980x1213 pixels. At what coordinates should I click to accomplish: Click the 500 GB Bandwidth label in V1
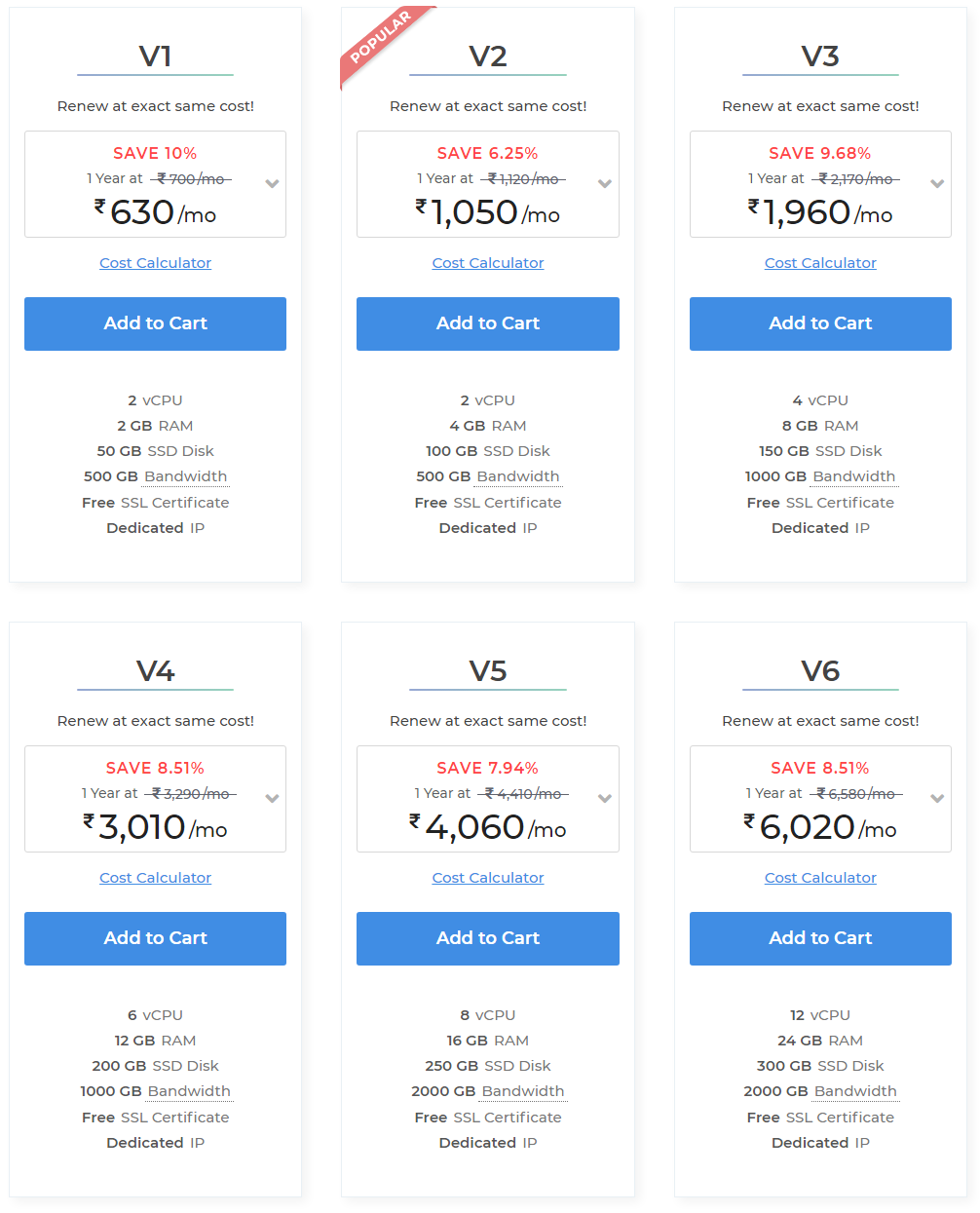pos(155,476)
